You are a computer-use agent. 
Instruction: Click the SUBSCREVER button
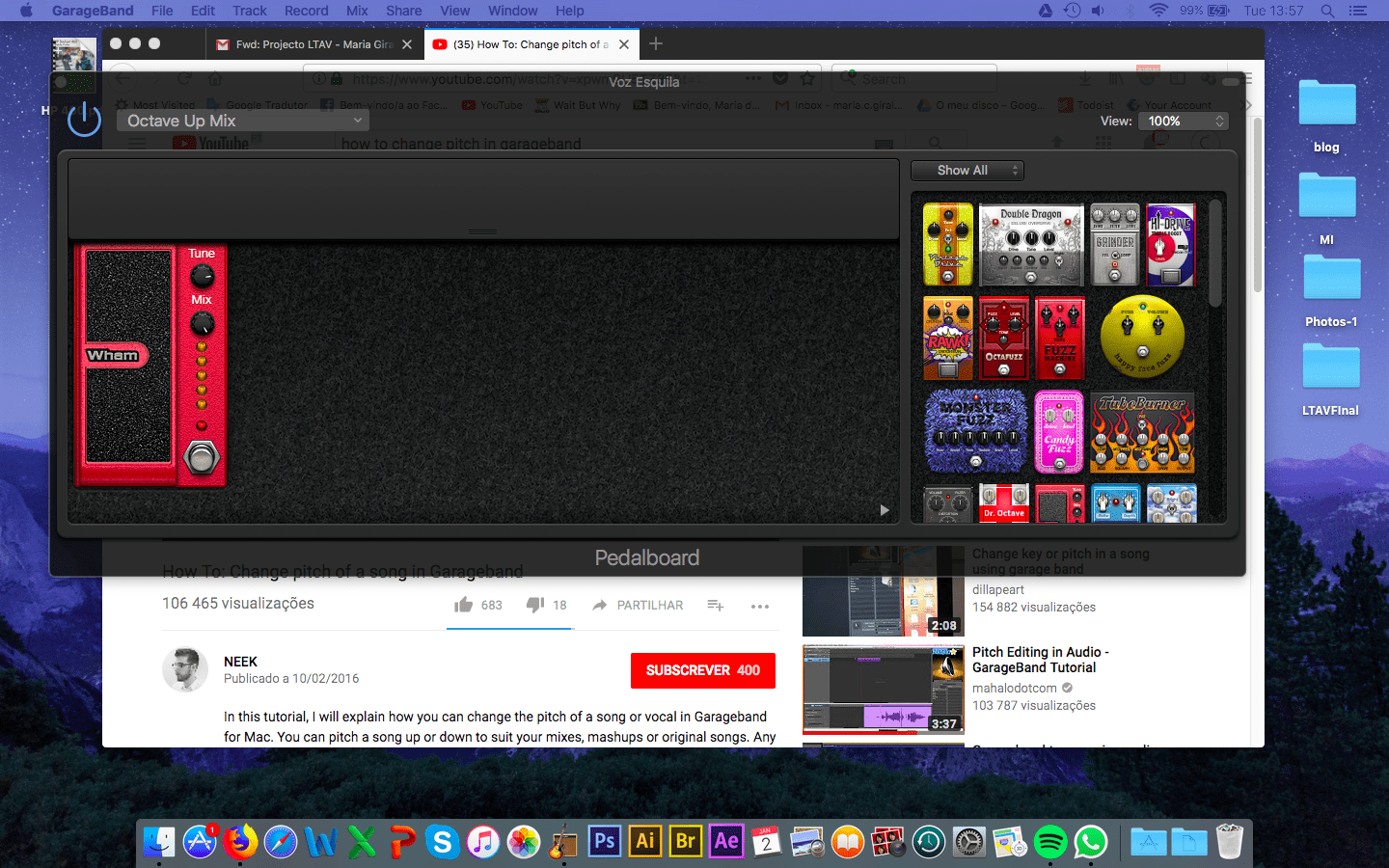click(x=702, y=670)
